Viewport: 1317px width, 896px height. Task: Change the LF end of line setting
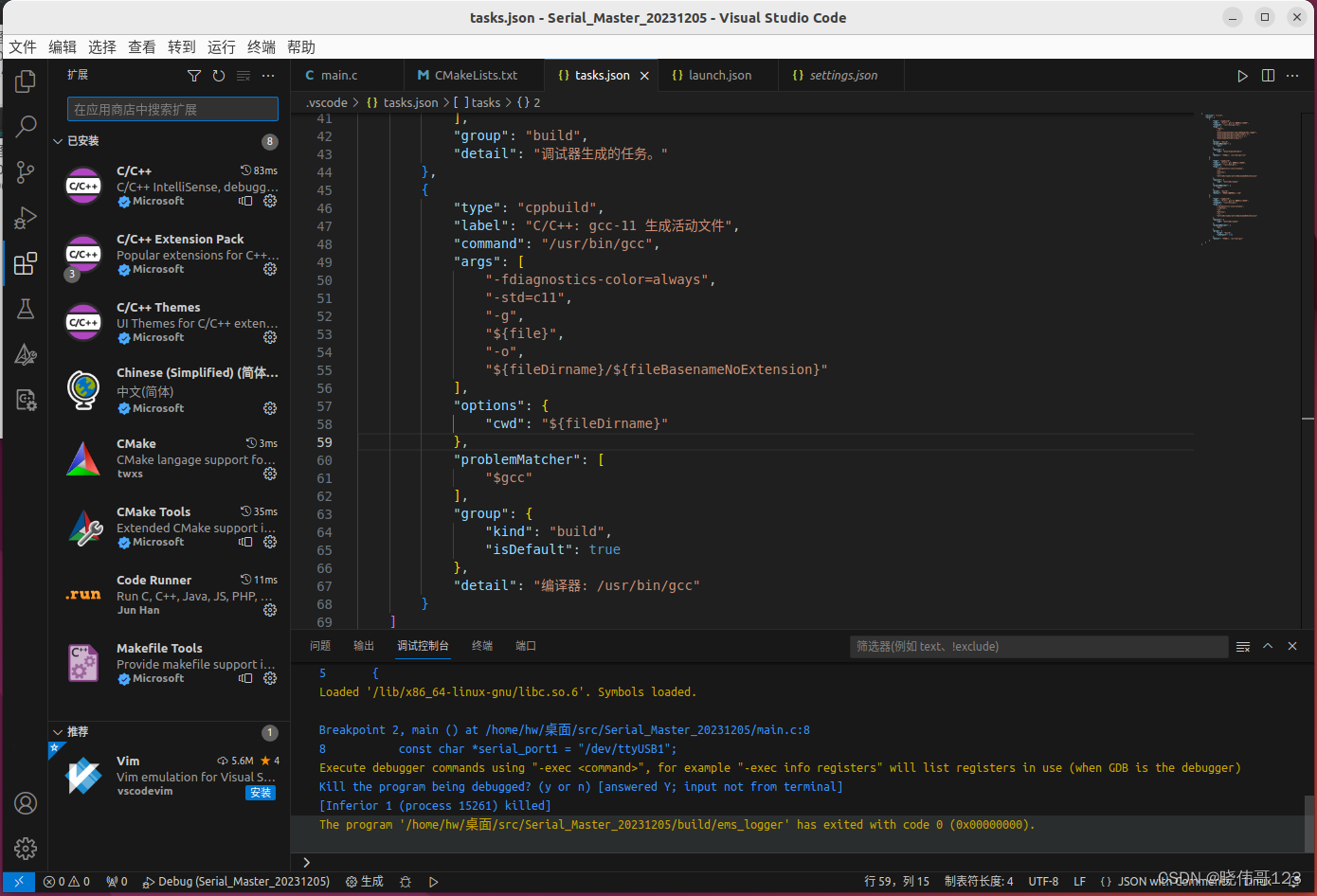pyautogui.click(x=1079, y=882)
